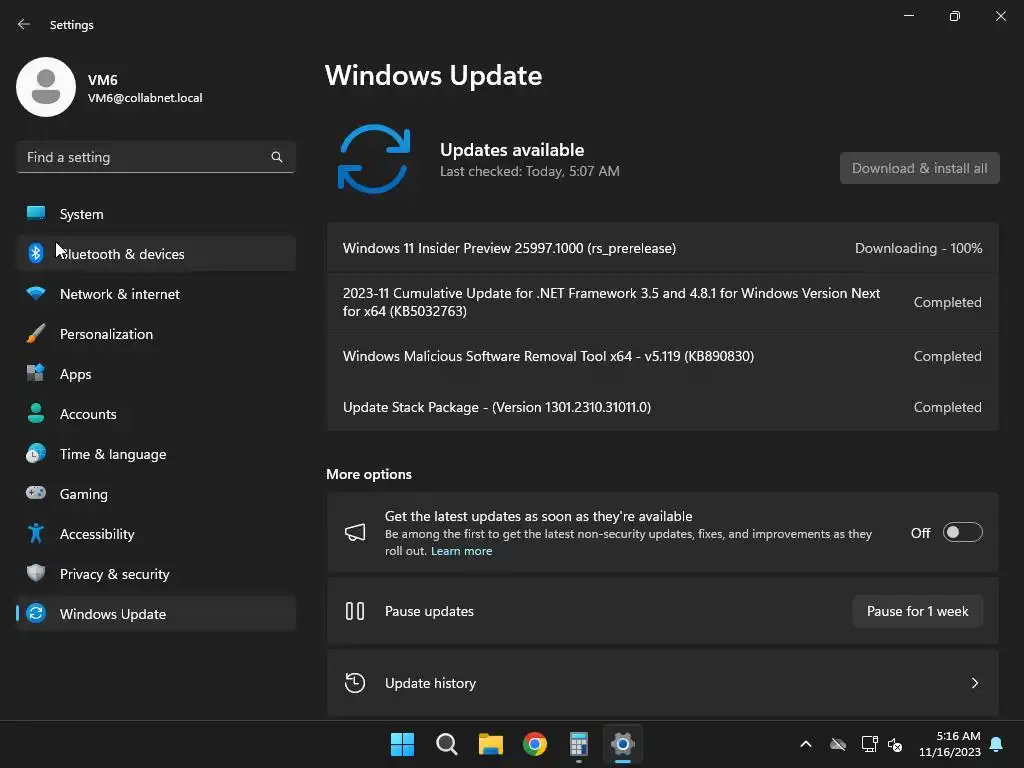Viewport: 1024px width, 768px height.
Task: Click the Personalization paintbrush icon
Action: 36,334
